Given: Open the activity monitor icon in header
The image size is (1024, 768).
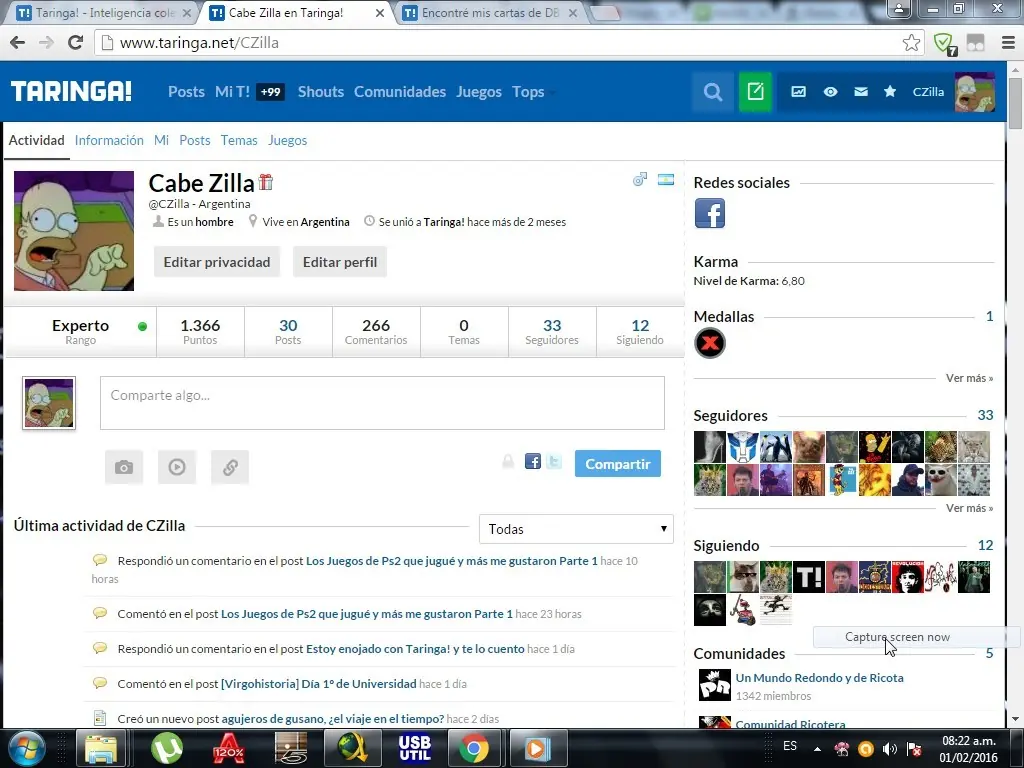Looking at the screenshot, I should 798,92.
